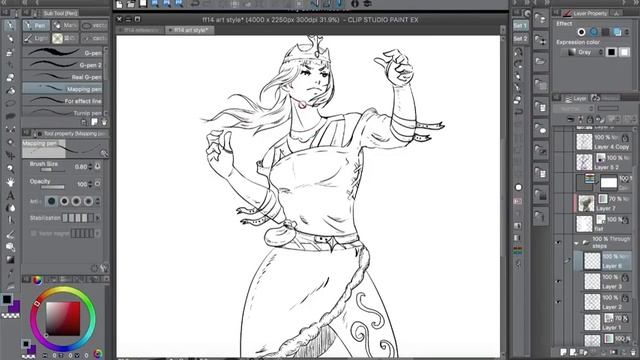Select the Hand move tool
The image size is (640, 360).
point(11,182)
